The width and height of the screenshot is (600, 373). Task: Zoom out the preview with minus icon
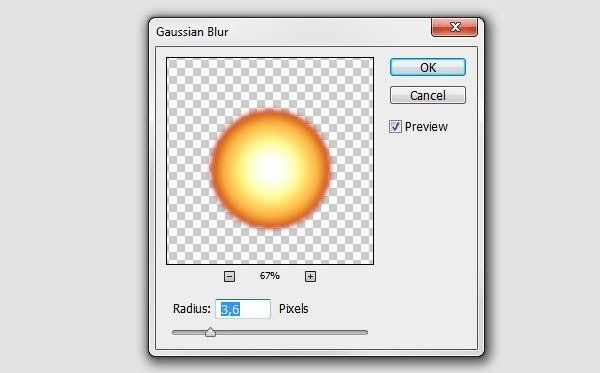point(229,276)
